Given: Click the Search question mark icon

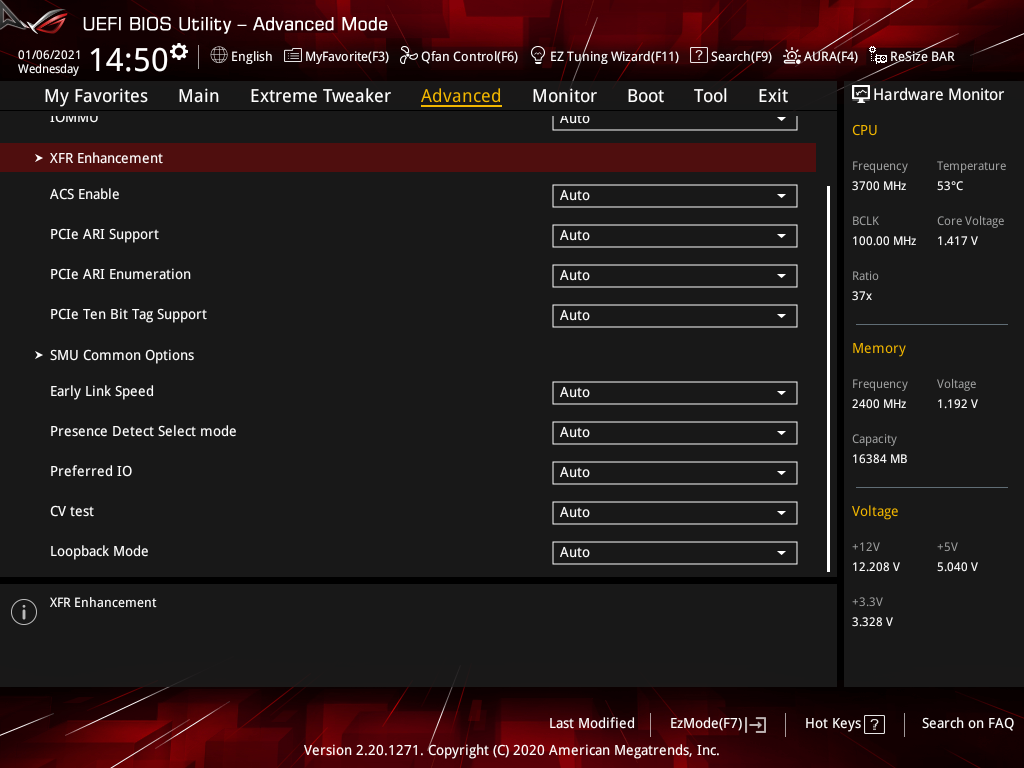Looking at the screenshot, I should (x=698, y=56).
